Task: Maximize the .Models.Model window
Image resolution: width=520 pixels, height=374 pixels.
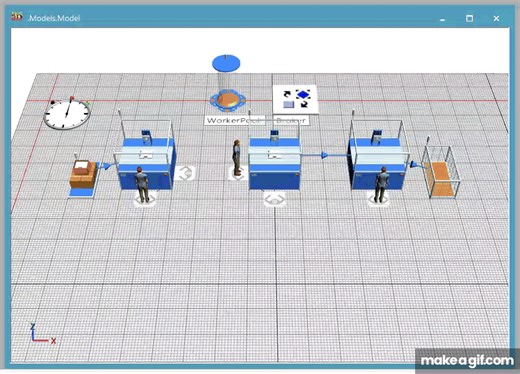Action: [x=469, y=19]
